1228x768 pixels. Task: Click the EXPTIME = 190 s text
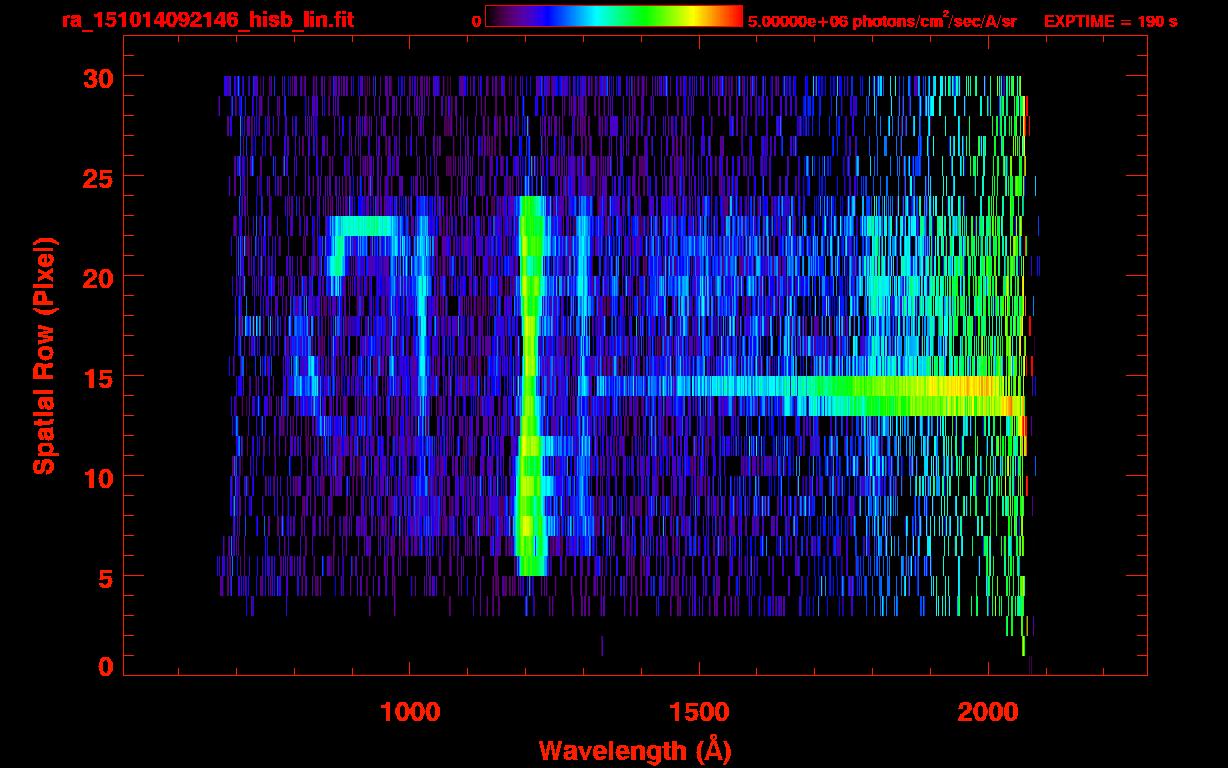click(1110, 20)
